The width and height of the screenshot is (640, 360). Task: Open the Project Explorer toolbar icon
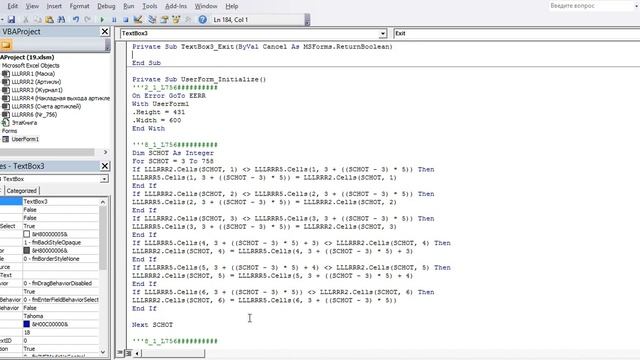[x=152, y=20]
